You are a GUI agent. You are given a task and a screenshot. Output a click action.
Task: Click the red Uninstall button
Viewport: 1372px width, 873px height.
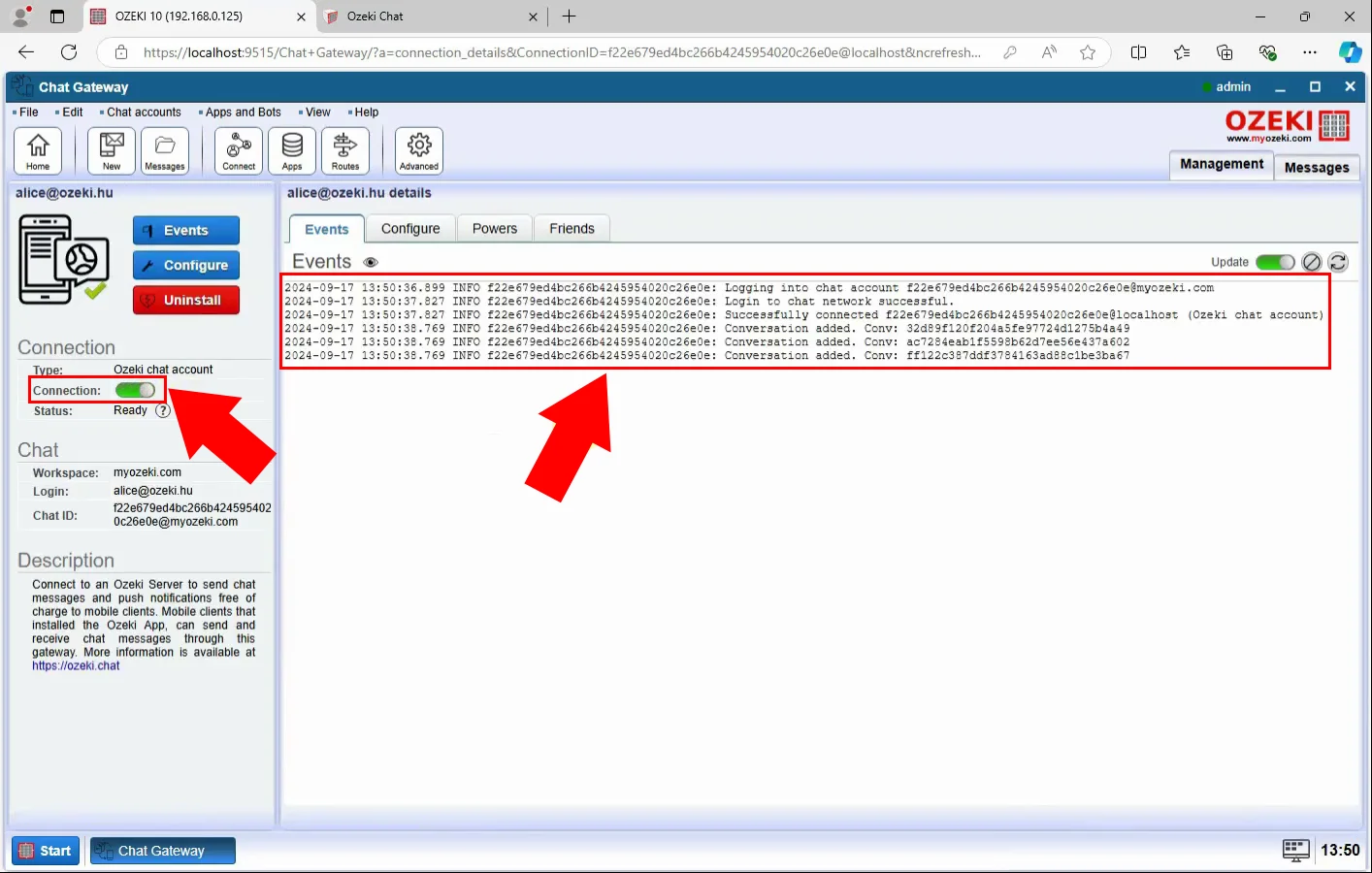(x=186, y=301)
